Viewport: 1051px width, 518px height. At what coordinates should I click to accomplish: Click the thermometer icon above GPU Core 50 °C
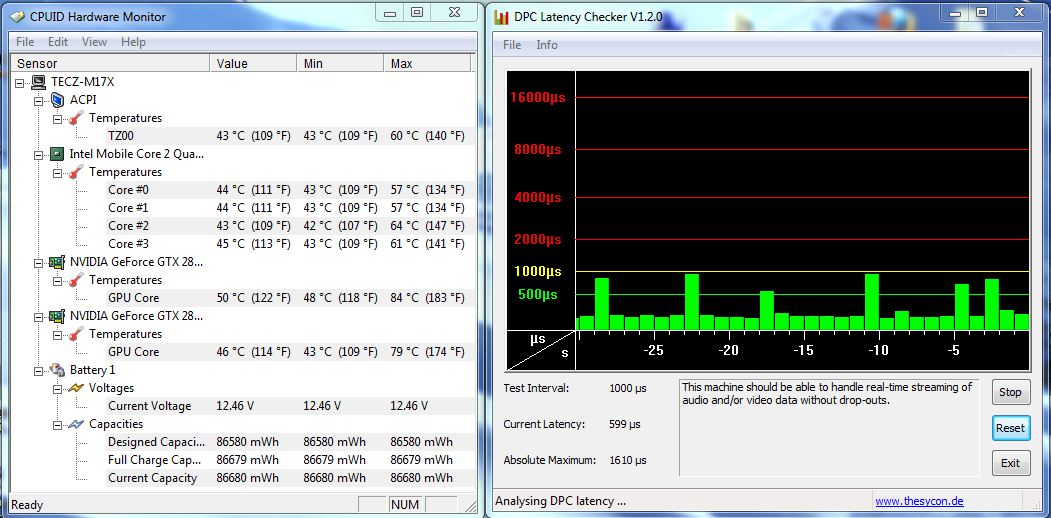[76, 280]
